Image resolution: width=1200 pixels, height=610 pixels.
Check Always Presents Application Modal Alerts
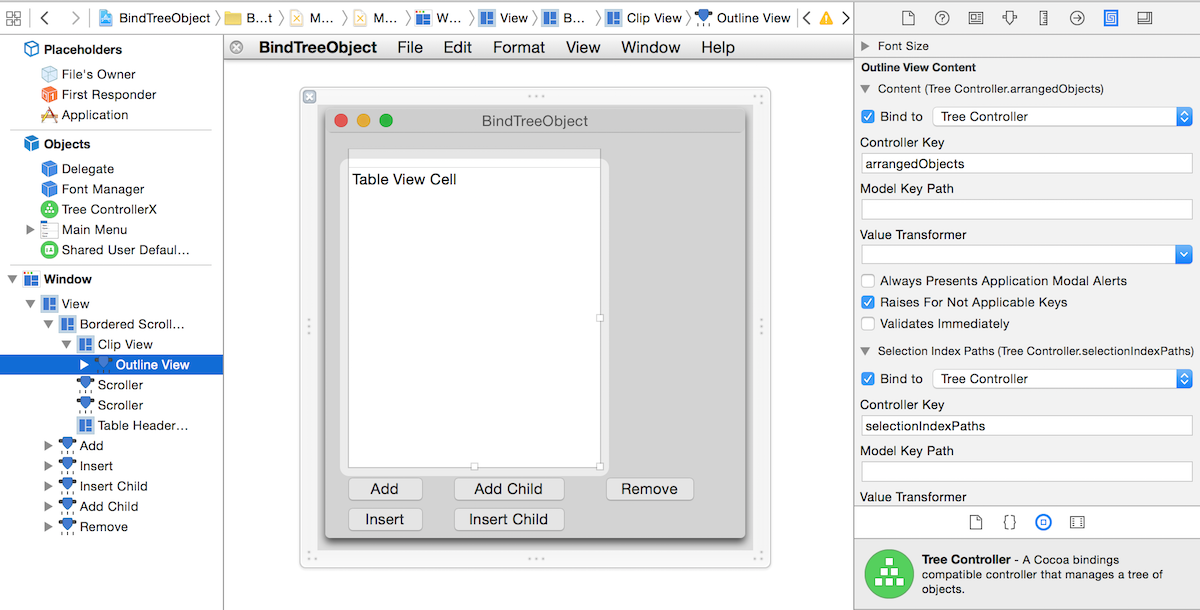[x=867, y=281]
